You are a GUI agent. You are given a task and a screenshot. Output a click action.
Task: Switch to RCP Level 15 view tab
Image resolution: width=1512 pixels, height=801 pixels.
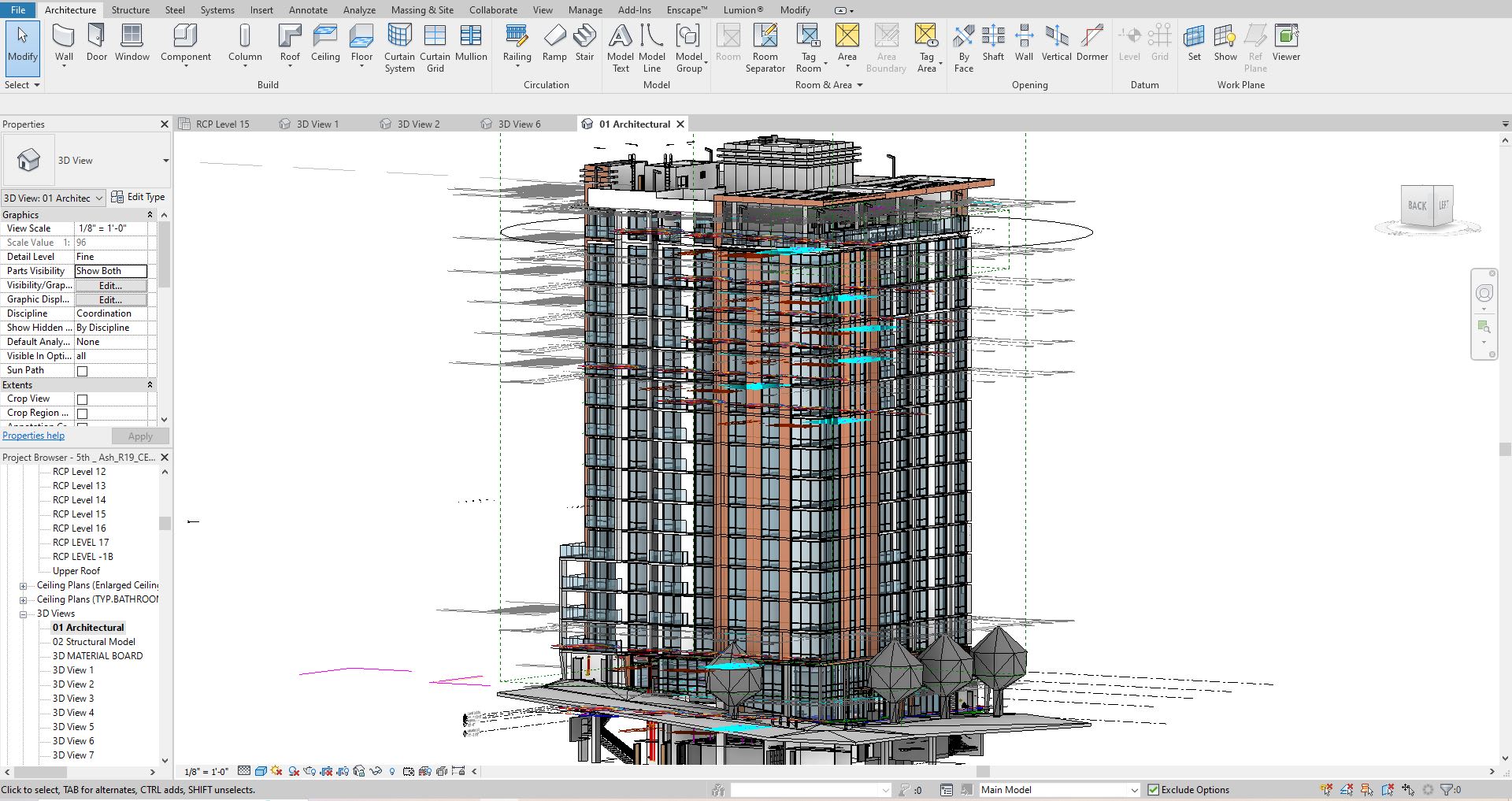[x=222, y=124]
